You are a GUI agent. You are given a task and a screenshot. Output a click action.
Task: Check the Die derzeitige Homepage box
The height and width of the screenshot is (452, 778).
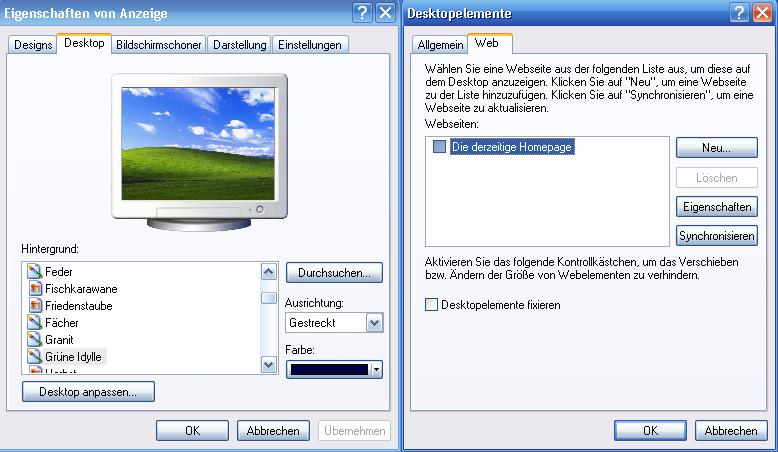[x=439, y=148]
